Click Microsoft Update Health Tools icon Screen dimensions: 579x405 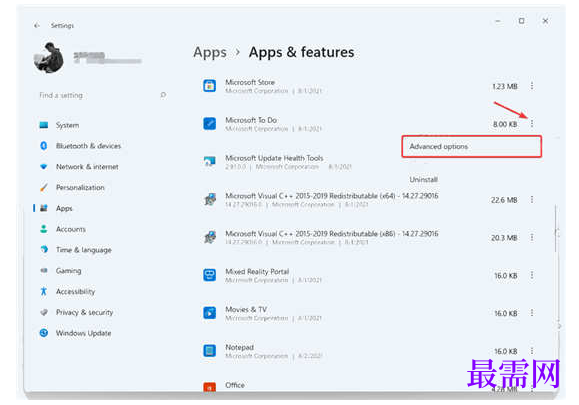click(x=210, y=161)
